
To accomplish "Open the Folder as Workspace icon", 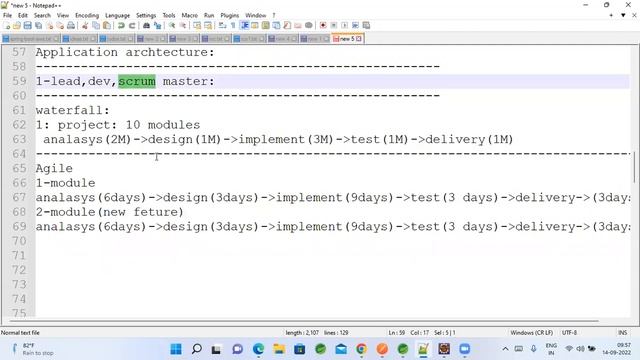I will point(298,26).
